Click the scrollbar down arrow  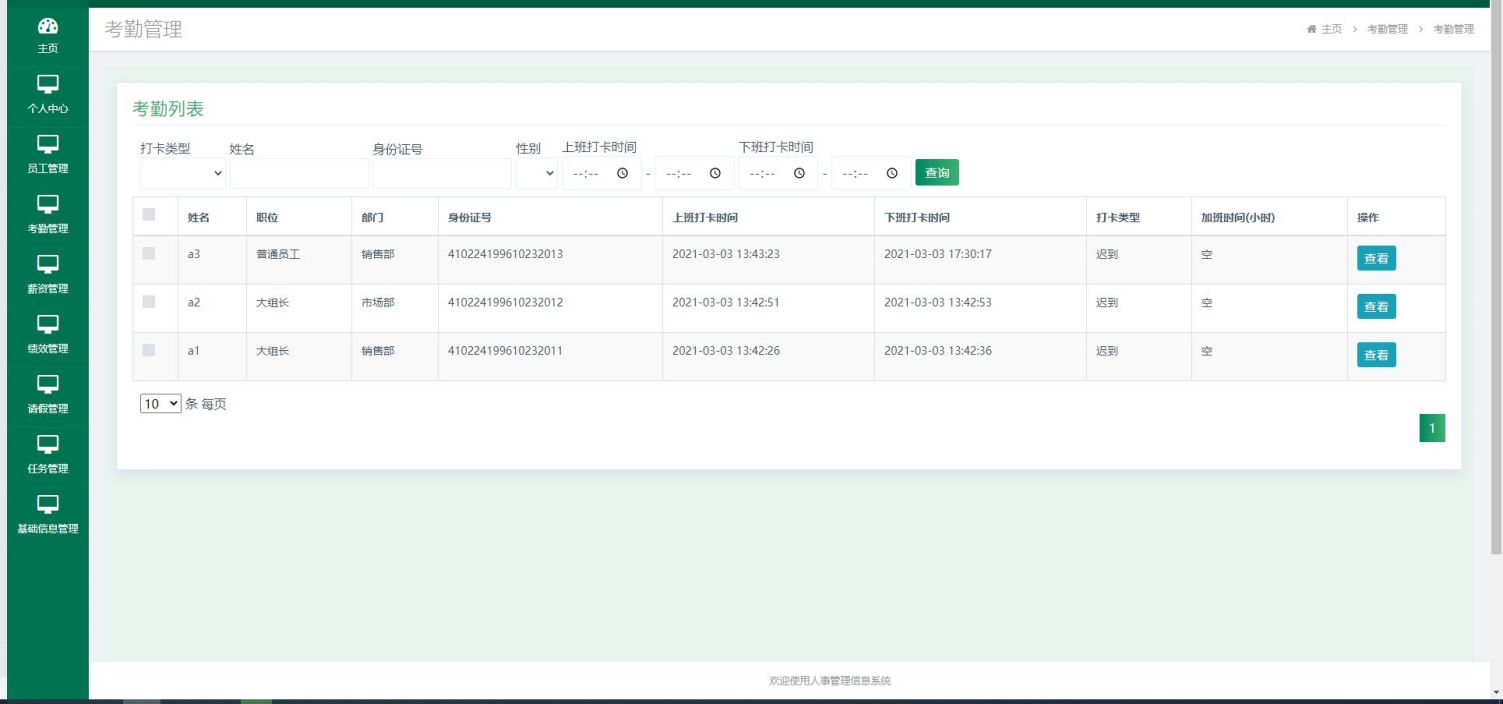1496,692
